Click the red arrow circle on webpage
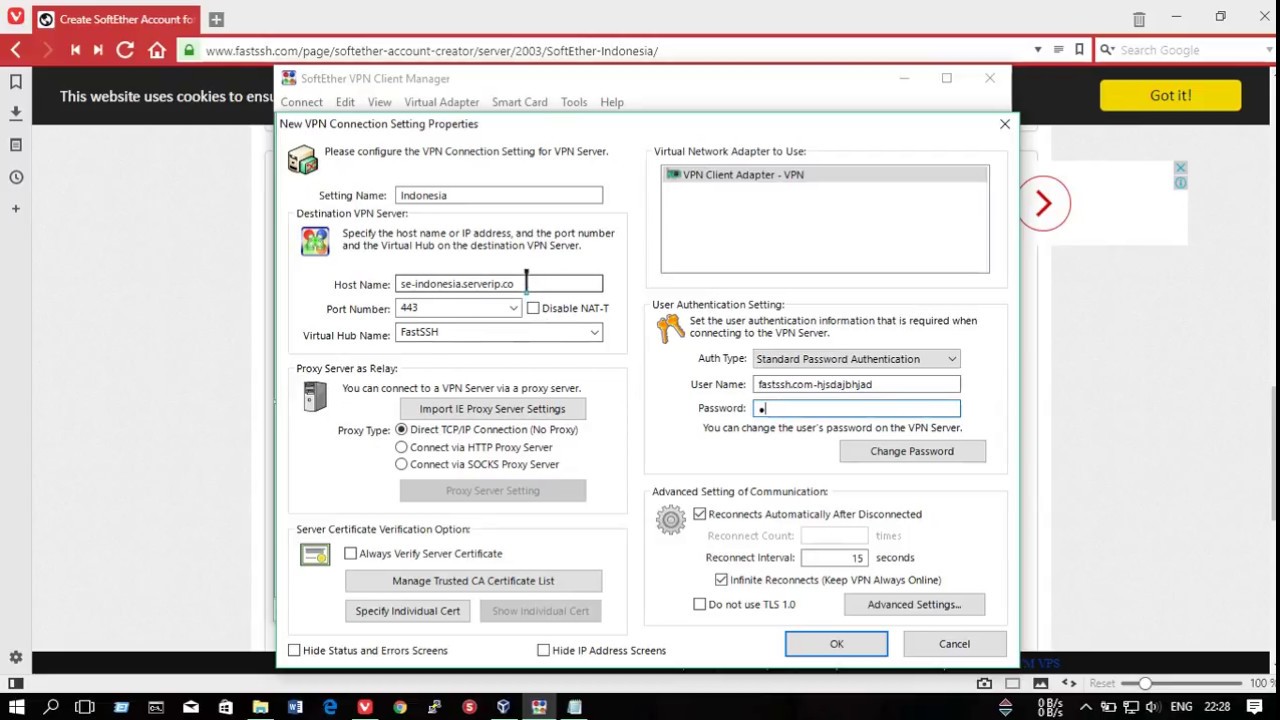Image resolution: width=1280 pixels, height=720 pixels. tap(1044, 204)
